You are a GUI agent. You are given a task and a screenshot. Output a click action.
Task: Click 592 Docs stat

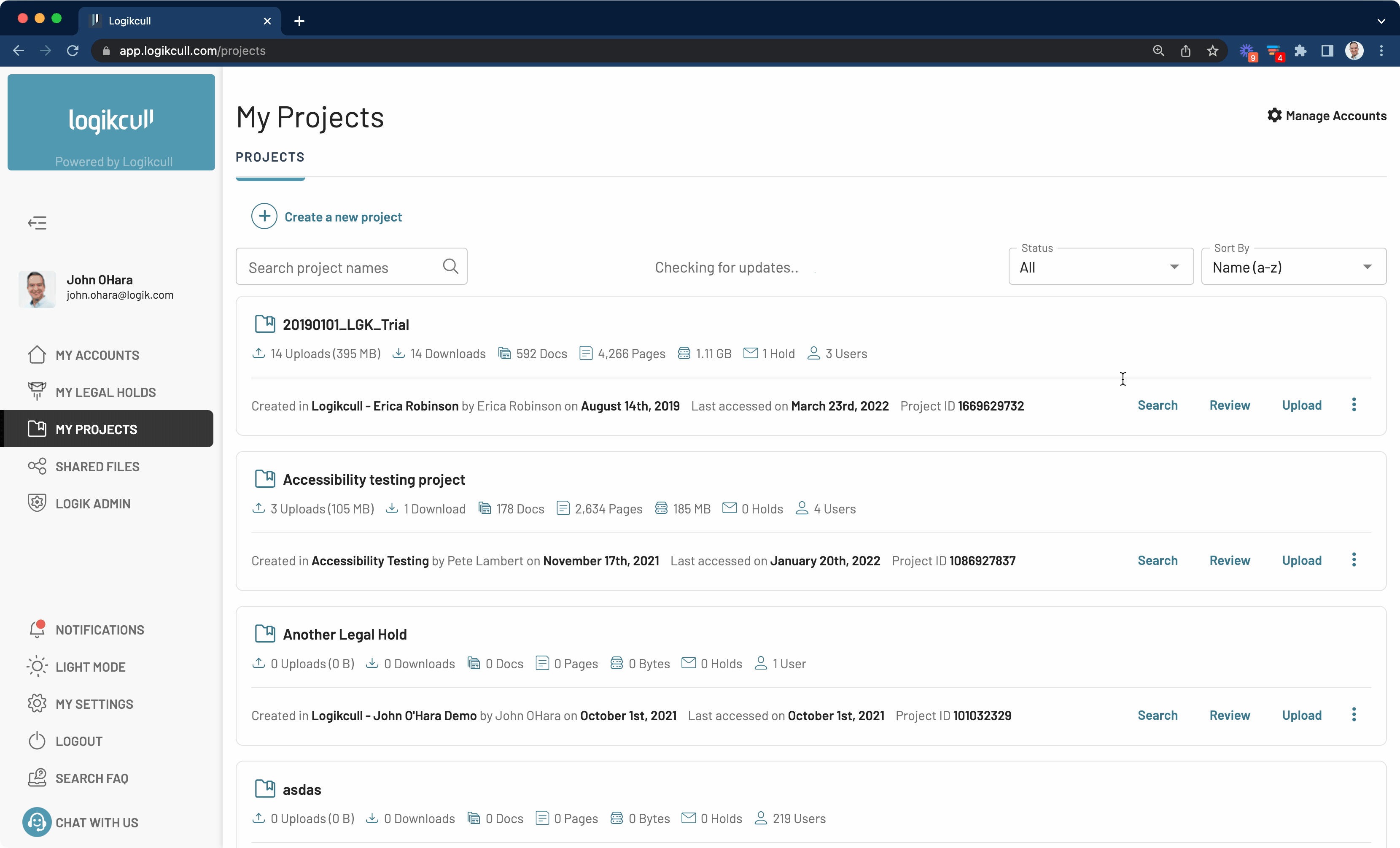[x=533, y=354]
